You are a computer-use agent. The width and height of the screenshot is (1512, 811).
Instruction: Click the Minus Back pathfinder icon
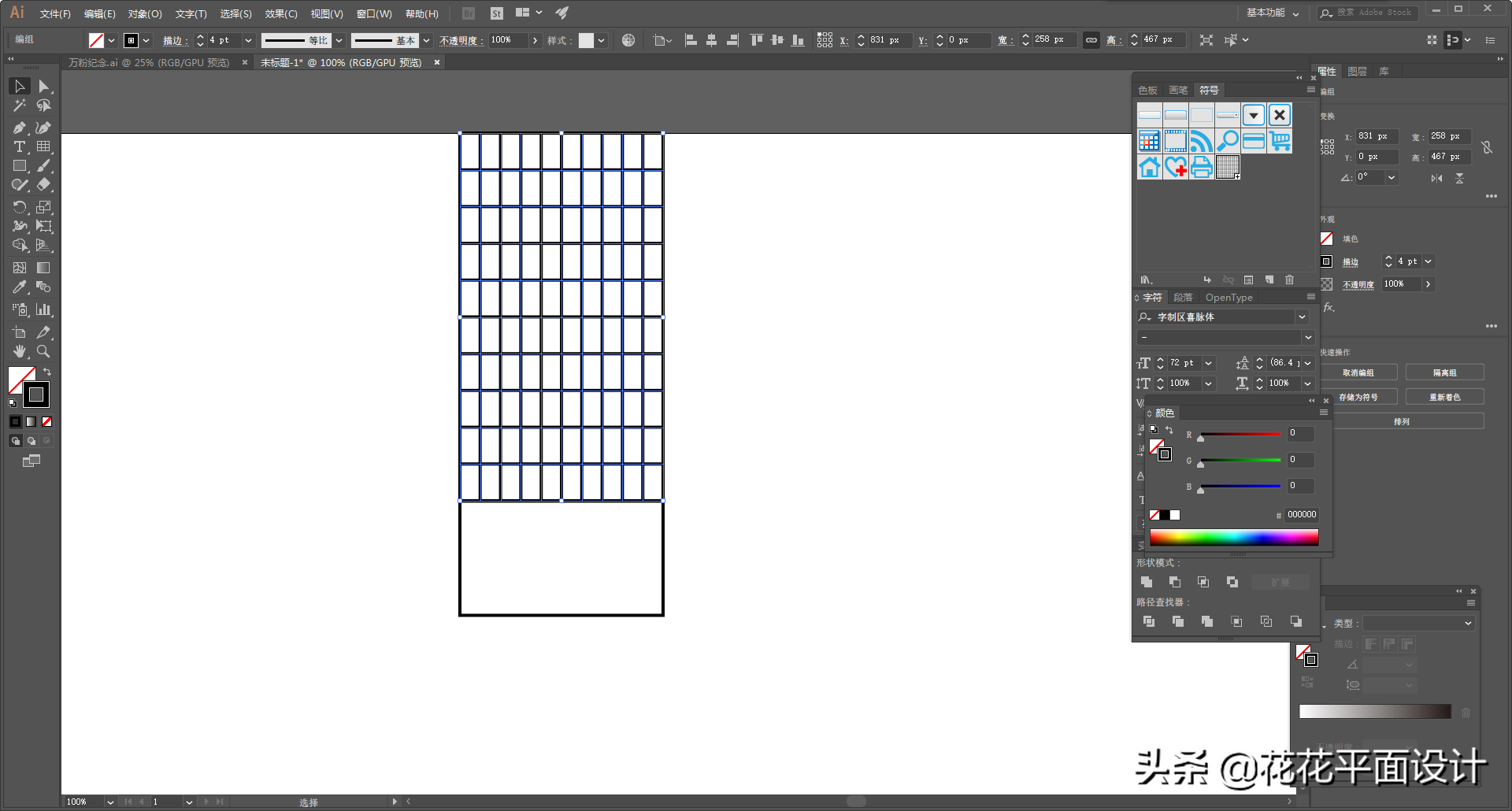click(x=1296, y=621)
